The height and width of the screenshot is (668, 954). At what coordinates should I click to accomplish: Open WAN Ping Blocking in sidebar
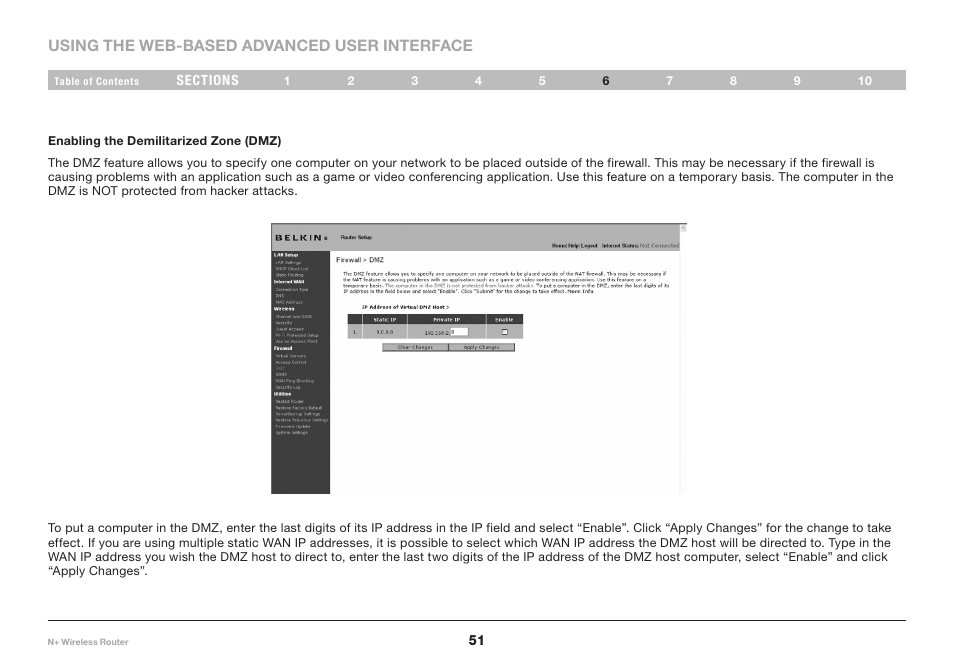click(294, 381)
